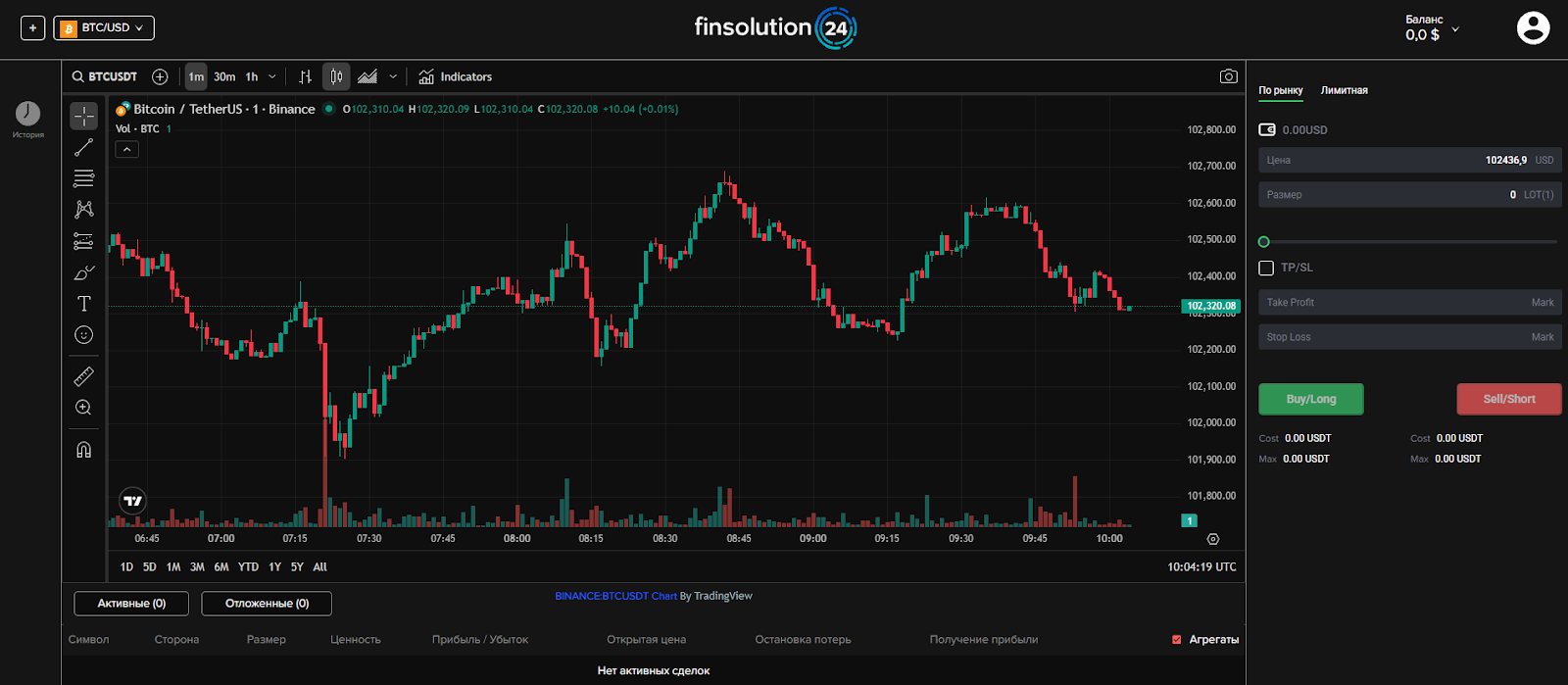Select the brush drawing tool
This screenshot has width=1568, height=685.
coord(84,272)
